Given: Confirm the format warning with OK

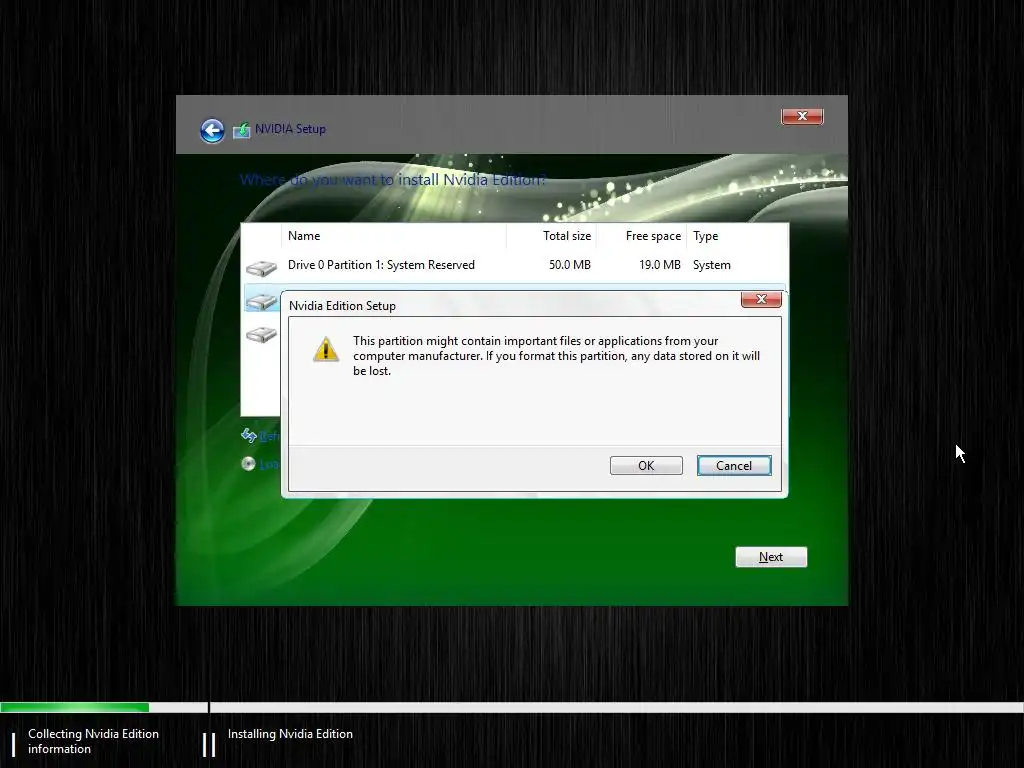Looking at the screenshot, I should pos(646,466).
